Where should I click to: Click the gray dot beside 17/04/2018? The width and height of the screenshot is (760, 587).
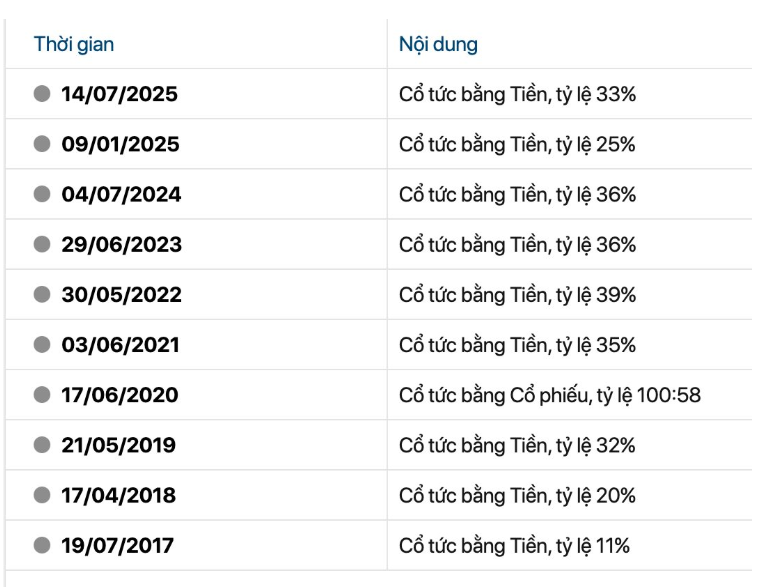click(42, 495)
